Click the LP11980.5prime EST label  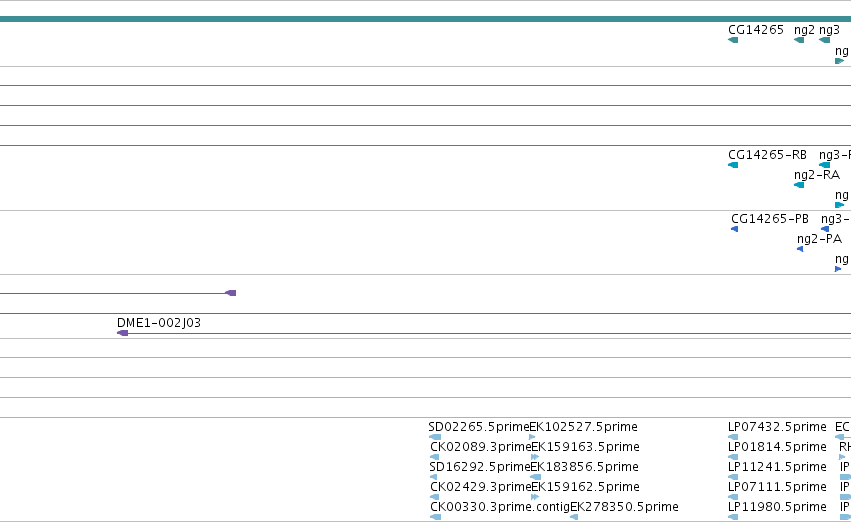tap(777, 507)
